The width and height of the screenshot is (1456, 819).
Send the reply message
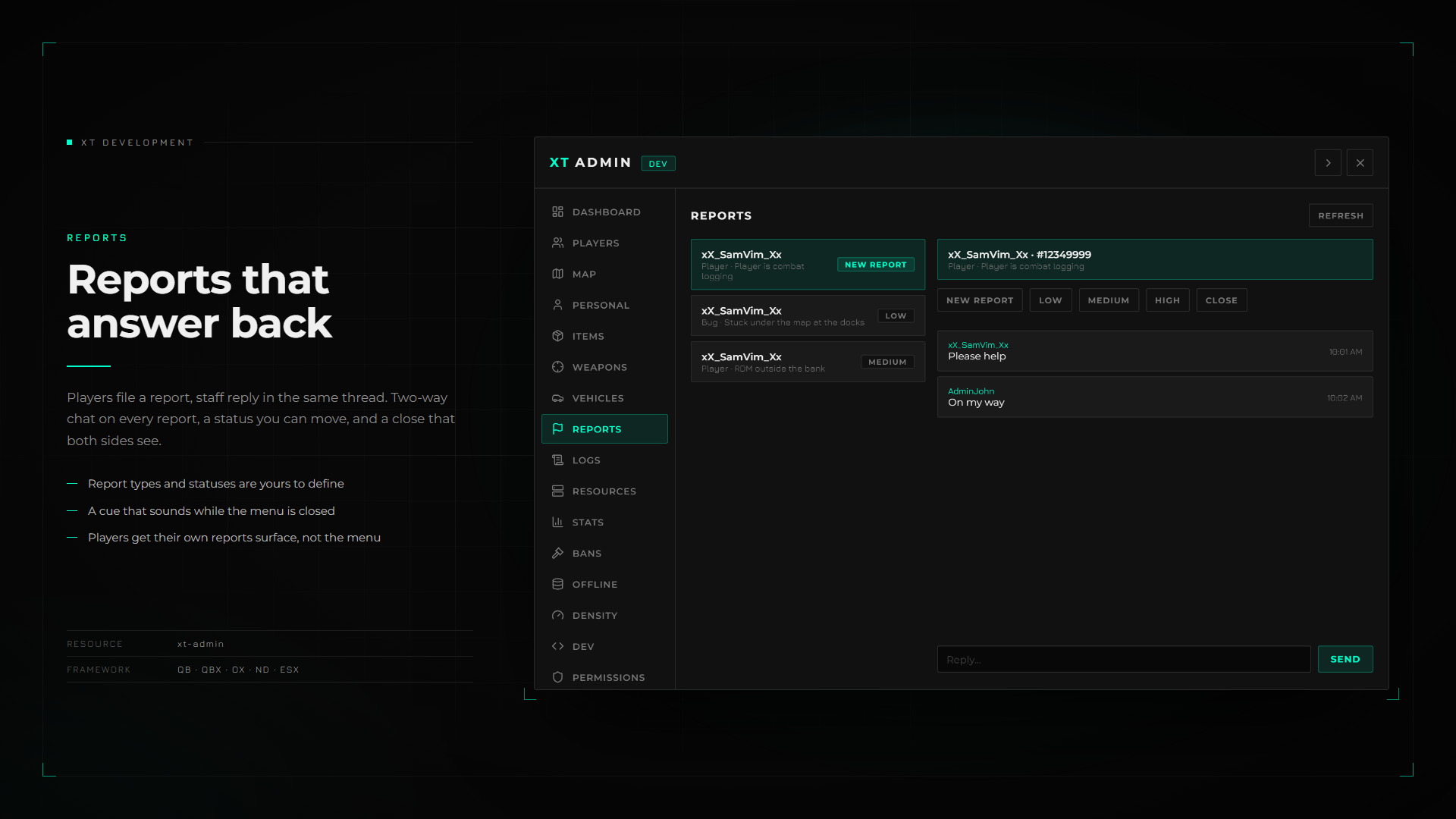tap(1345, 659)
